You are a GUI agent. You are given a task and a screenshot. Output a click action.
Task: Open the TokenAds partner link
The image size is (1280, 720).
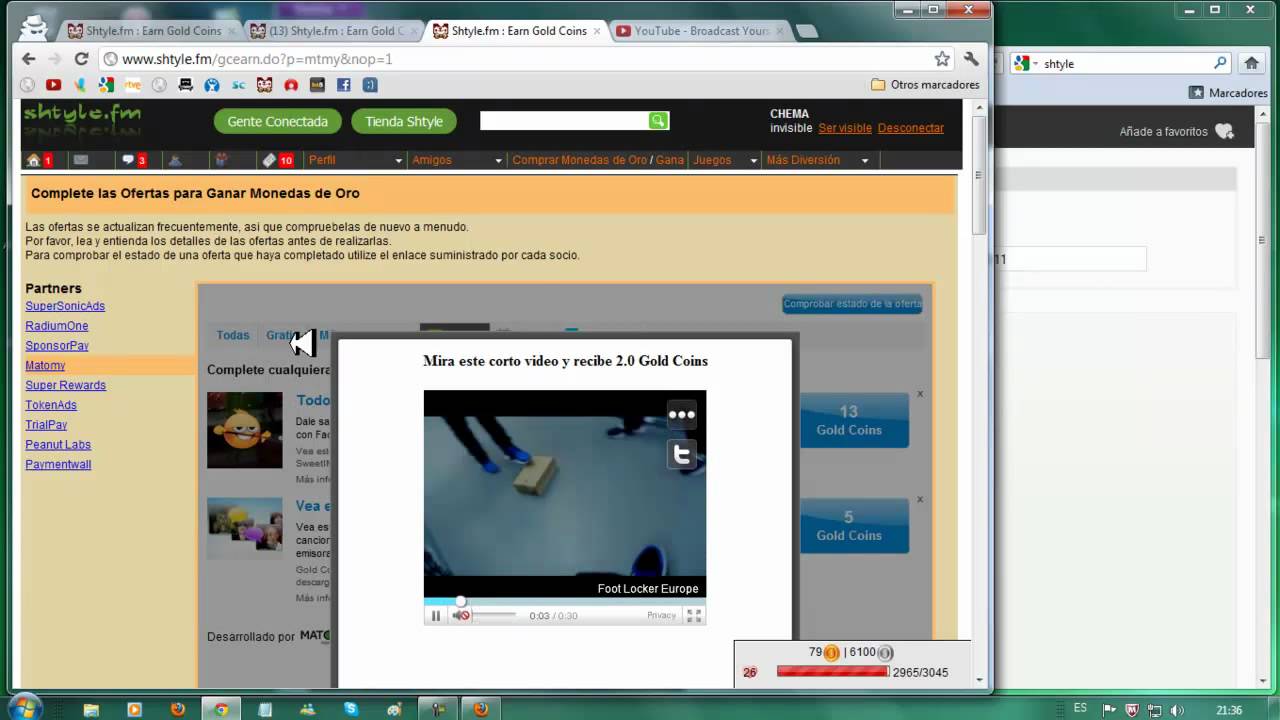(51, 405)
